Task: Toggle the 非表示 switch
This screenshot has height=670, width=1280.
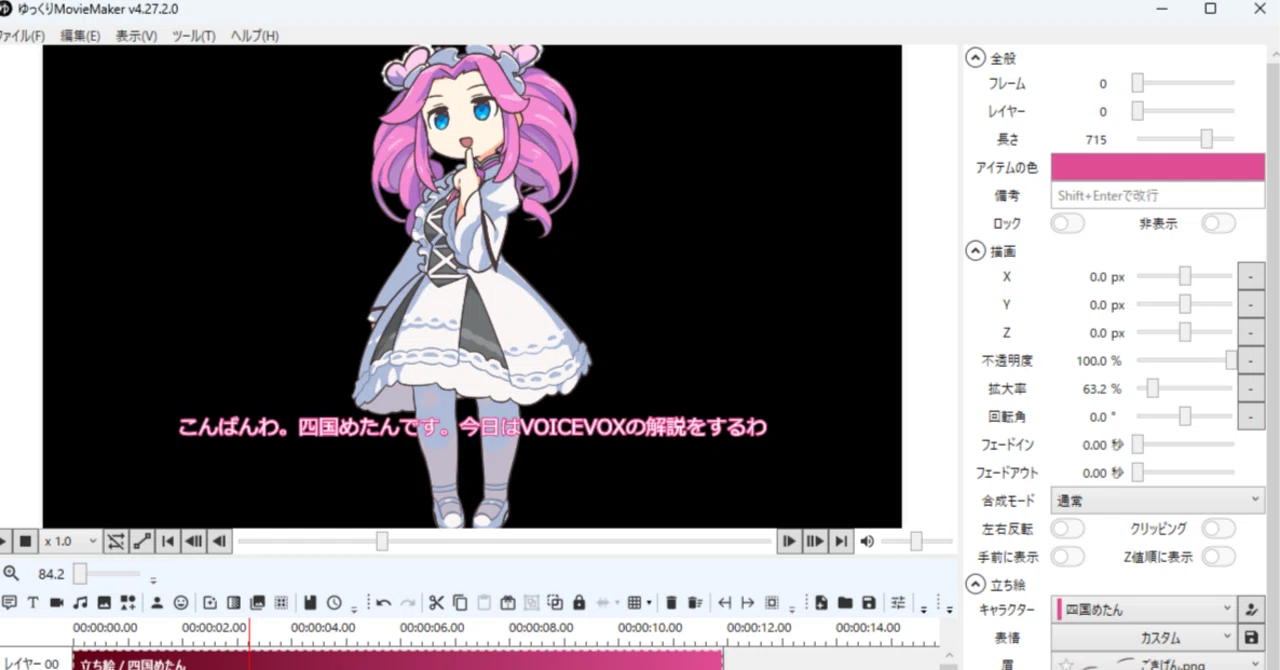Action: pos(1218,223)
